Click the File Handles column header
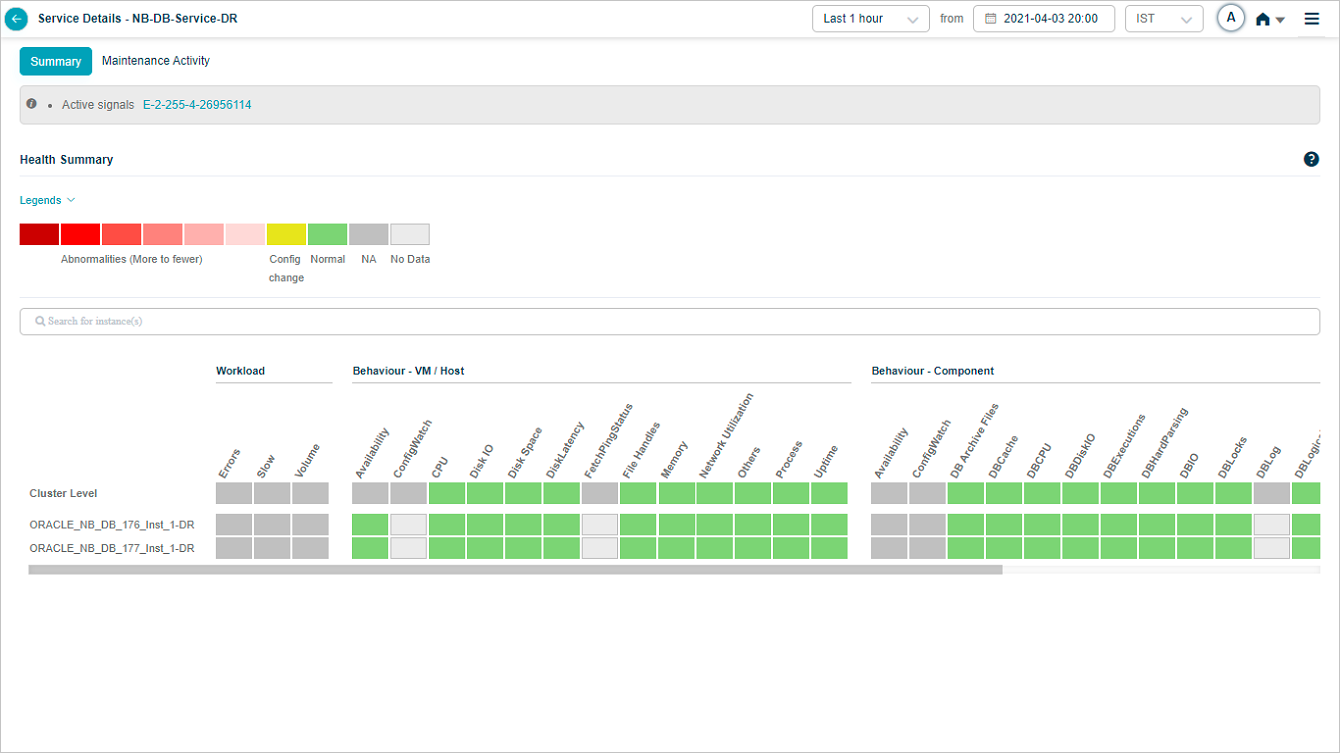The height and width of the screenshot is (753, 1340). [642, 450]
